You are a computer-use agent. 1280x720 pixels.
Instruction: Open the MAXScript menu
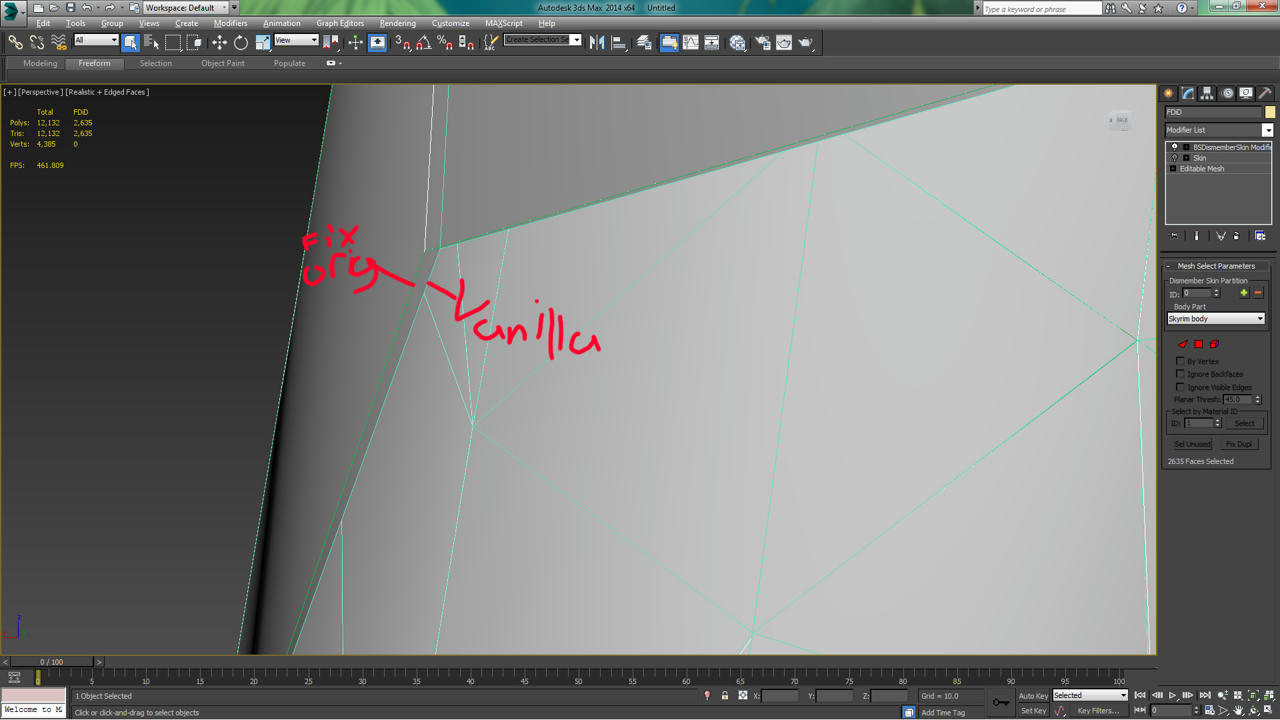pos(503,23)
